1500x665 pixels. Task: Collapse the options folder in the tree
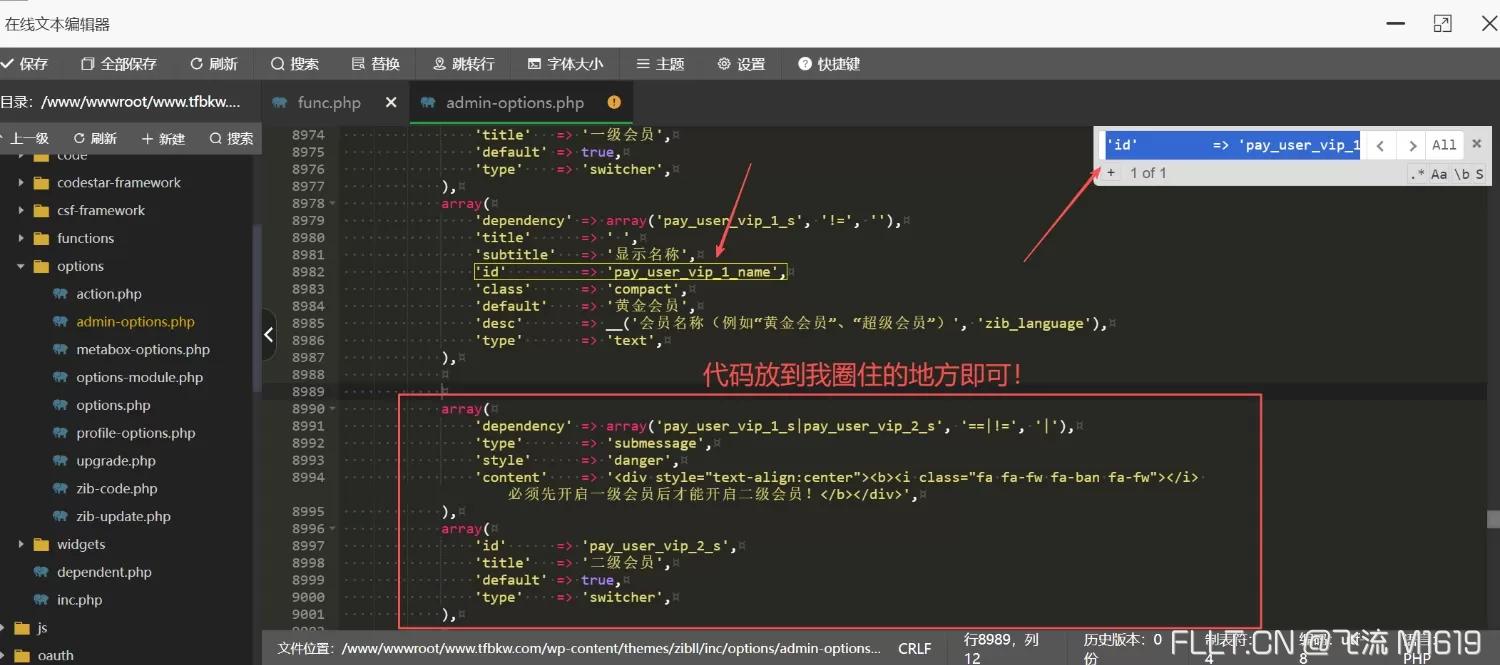[22, 266]
